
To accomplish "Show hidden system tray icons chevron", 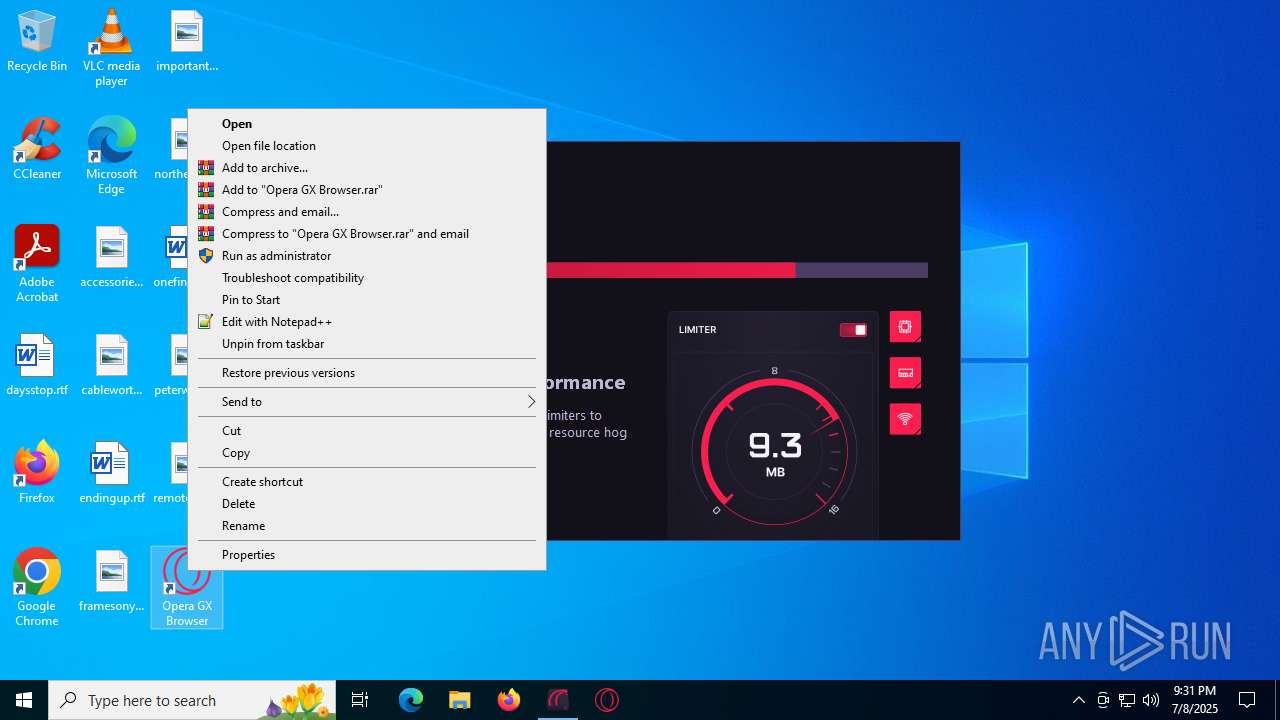I will [1078, 700].
